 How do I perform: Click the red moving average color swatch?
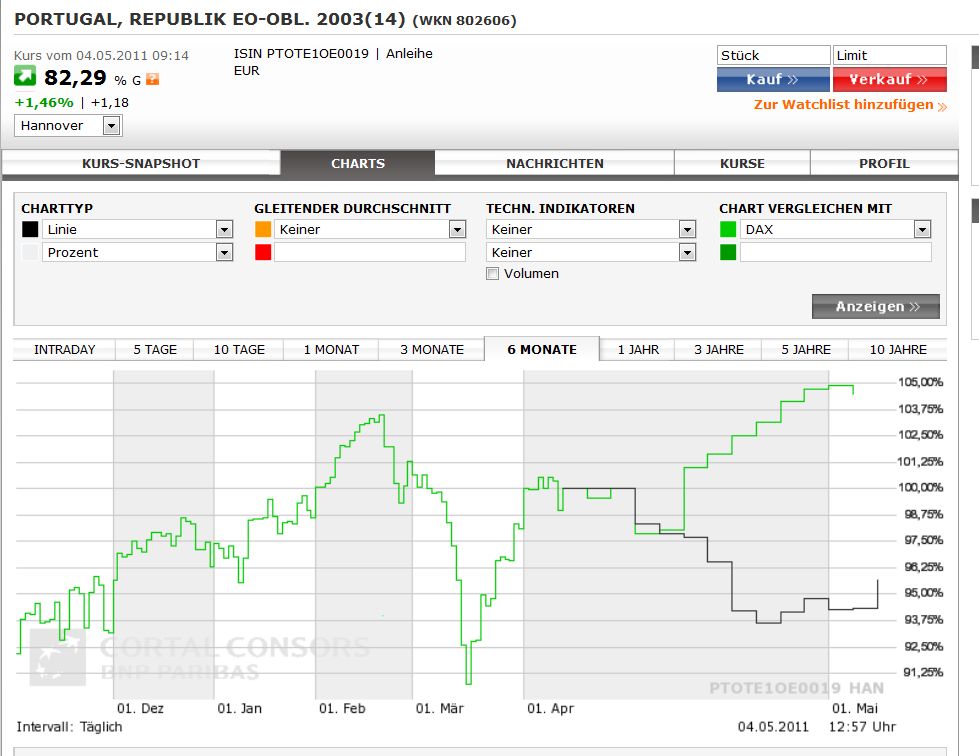point(263,253)
